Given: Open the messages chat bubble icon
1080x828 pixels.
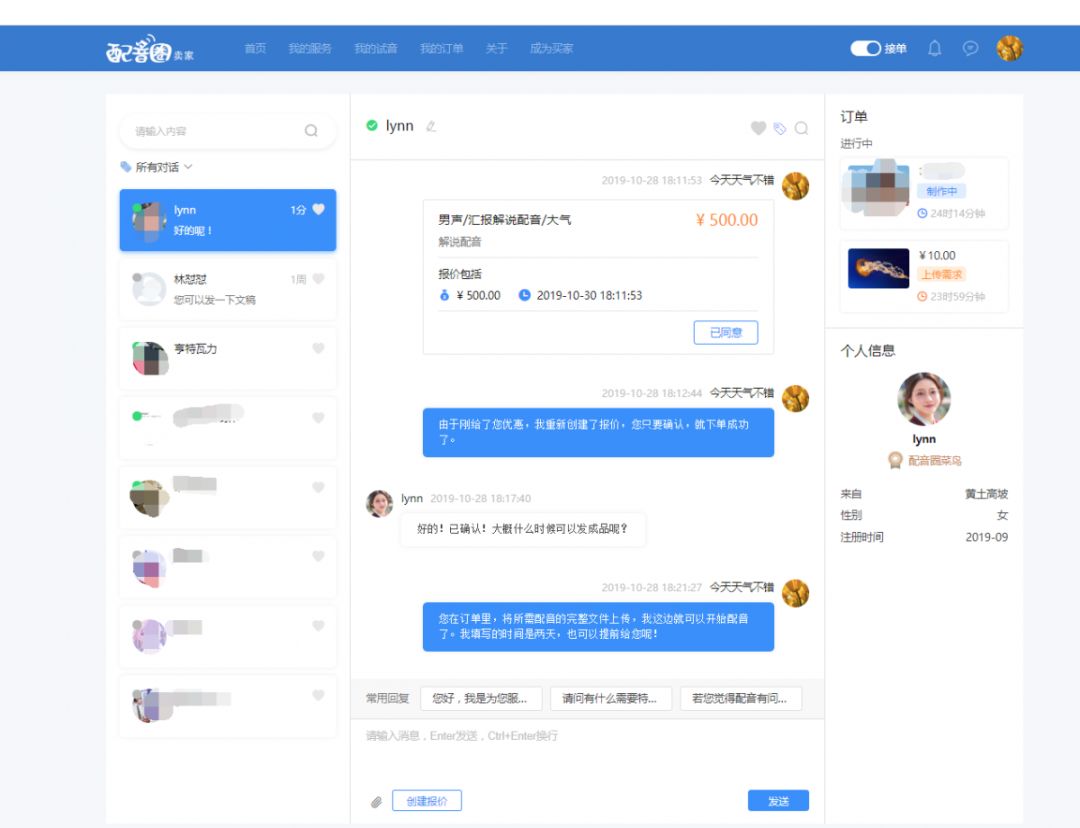Looking at the screenshot, I should [x=970, y=48].
